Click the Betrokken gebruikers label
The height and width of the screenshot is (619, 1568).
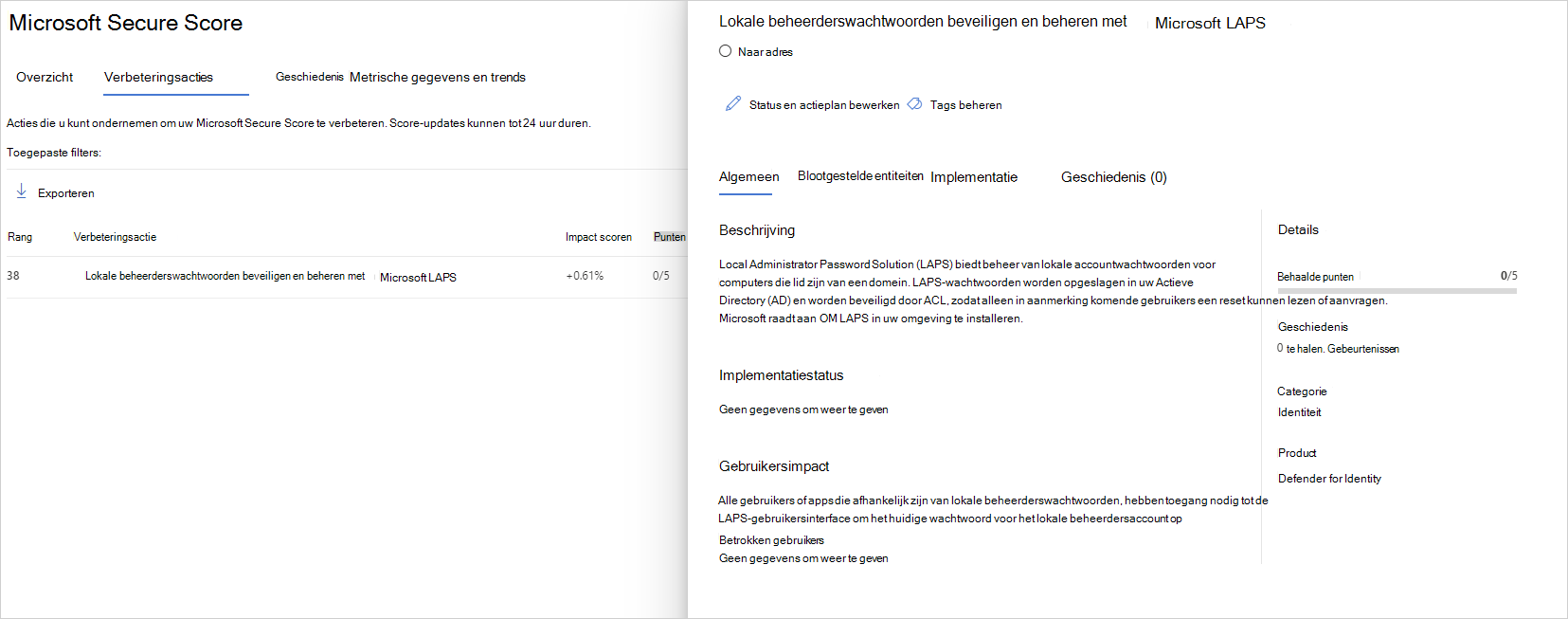(x=771, y=540)
